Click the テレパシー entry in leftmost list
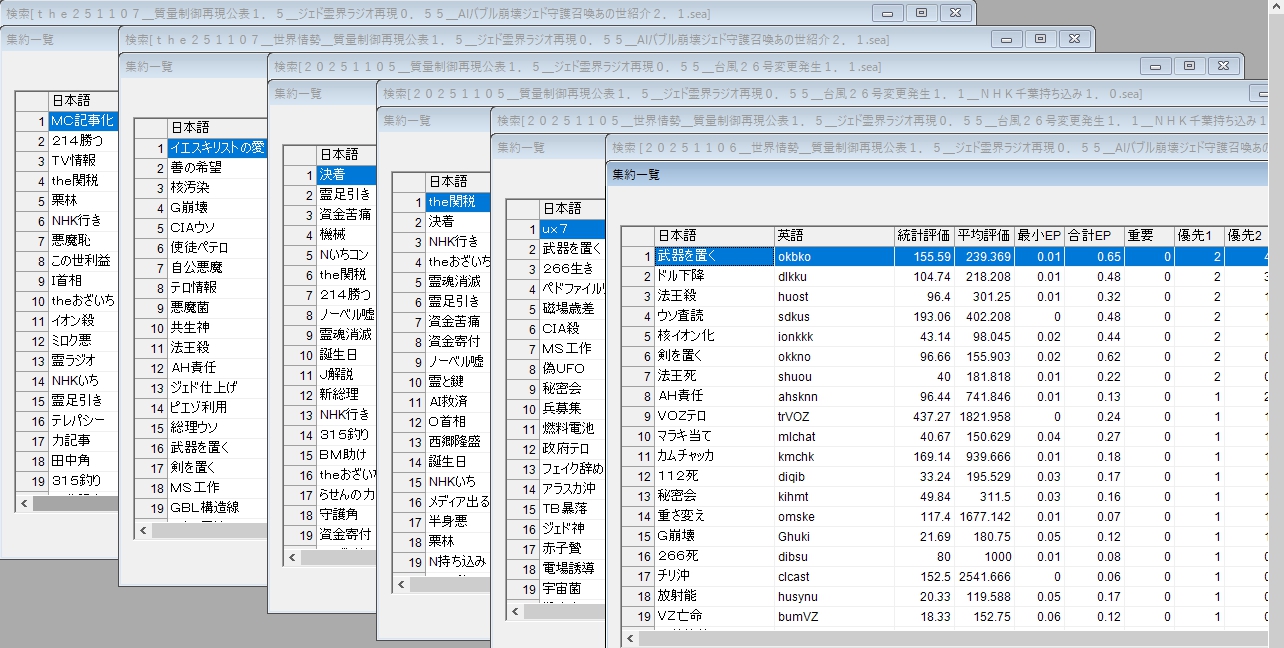Viewport: 1284px width, 648px height. [x=82, y=420]
